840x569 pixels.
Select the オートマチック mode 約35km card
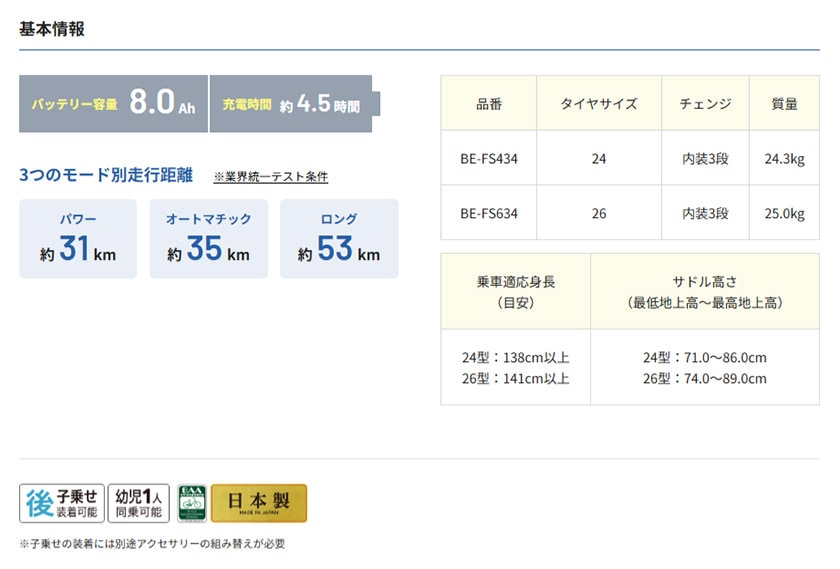tap(208, 238)
